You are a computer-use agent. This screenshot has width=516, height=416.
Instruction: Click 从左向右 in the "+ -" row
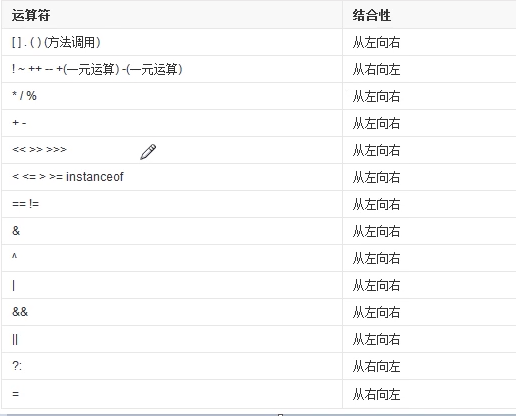point(376,124)
